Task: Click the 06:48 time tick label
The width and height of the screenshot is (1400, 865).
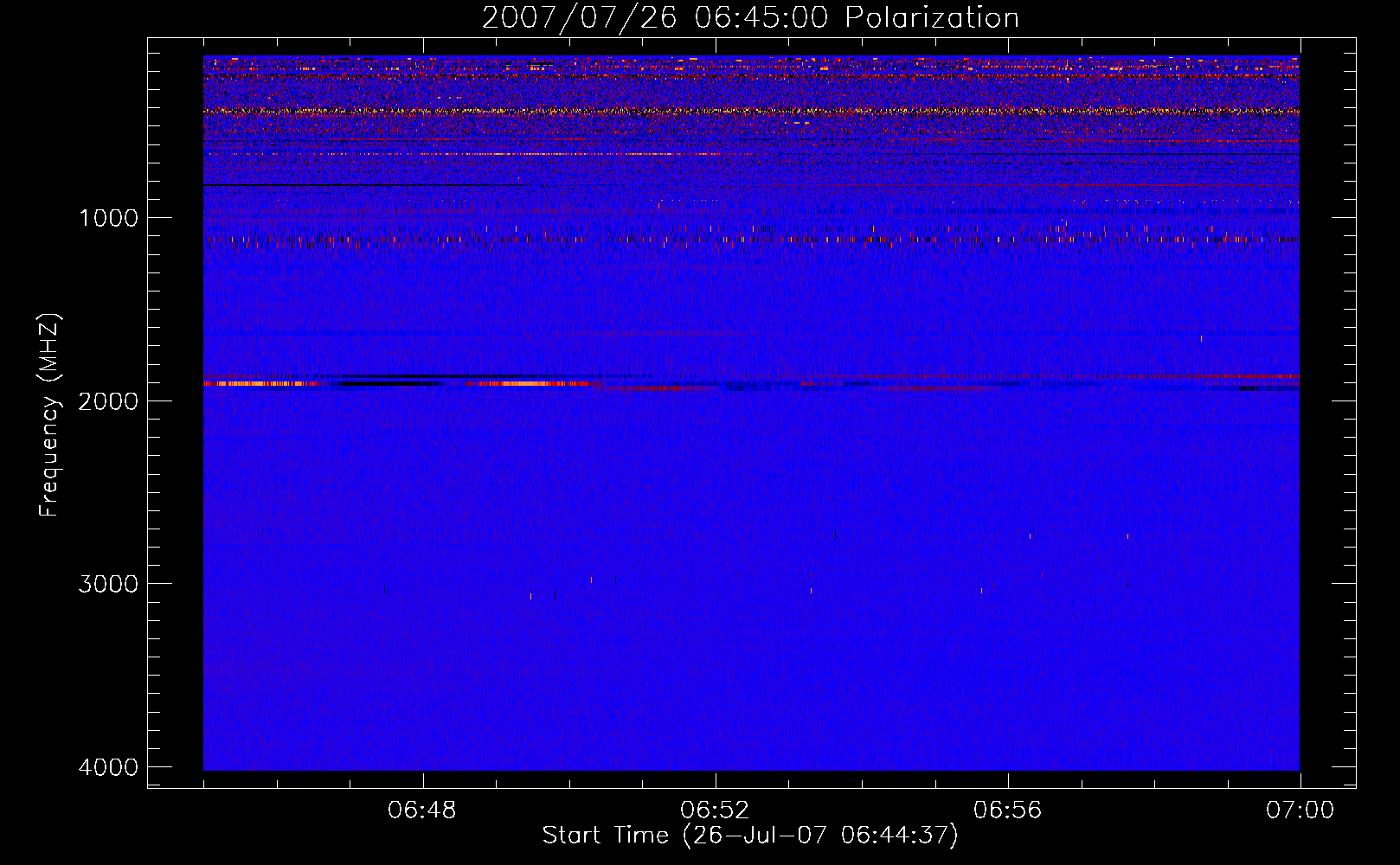Action: coord(422,811)
